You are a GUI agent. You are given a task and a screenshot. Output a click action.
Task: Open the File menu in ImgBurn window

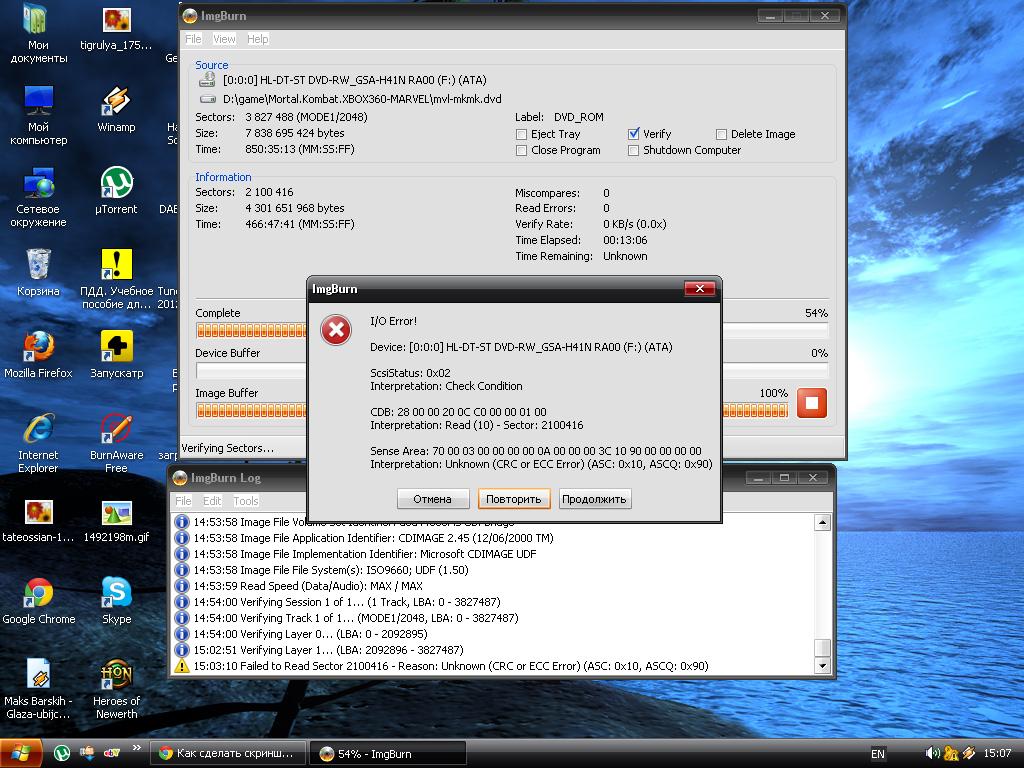tap(193, 39)
